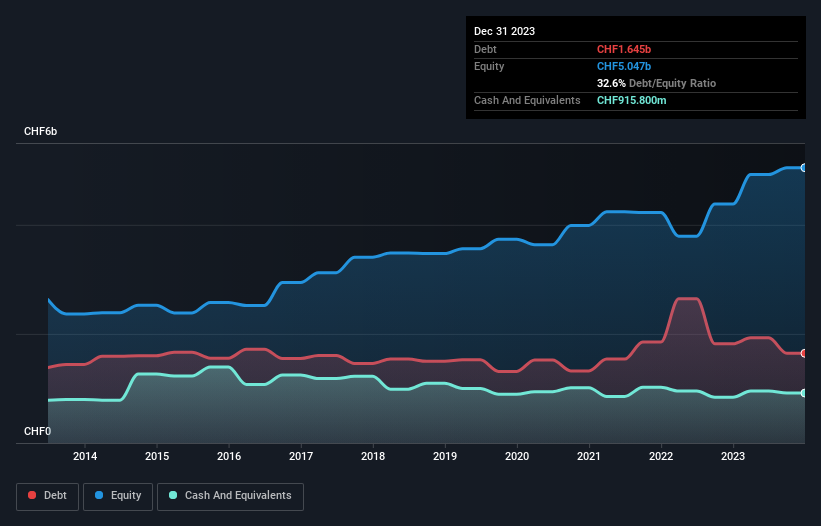Toggle the Equity series legend button

tap(118, 496)
